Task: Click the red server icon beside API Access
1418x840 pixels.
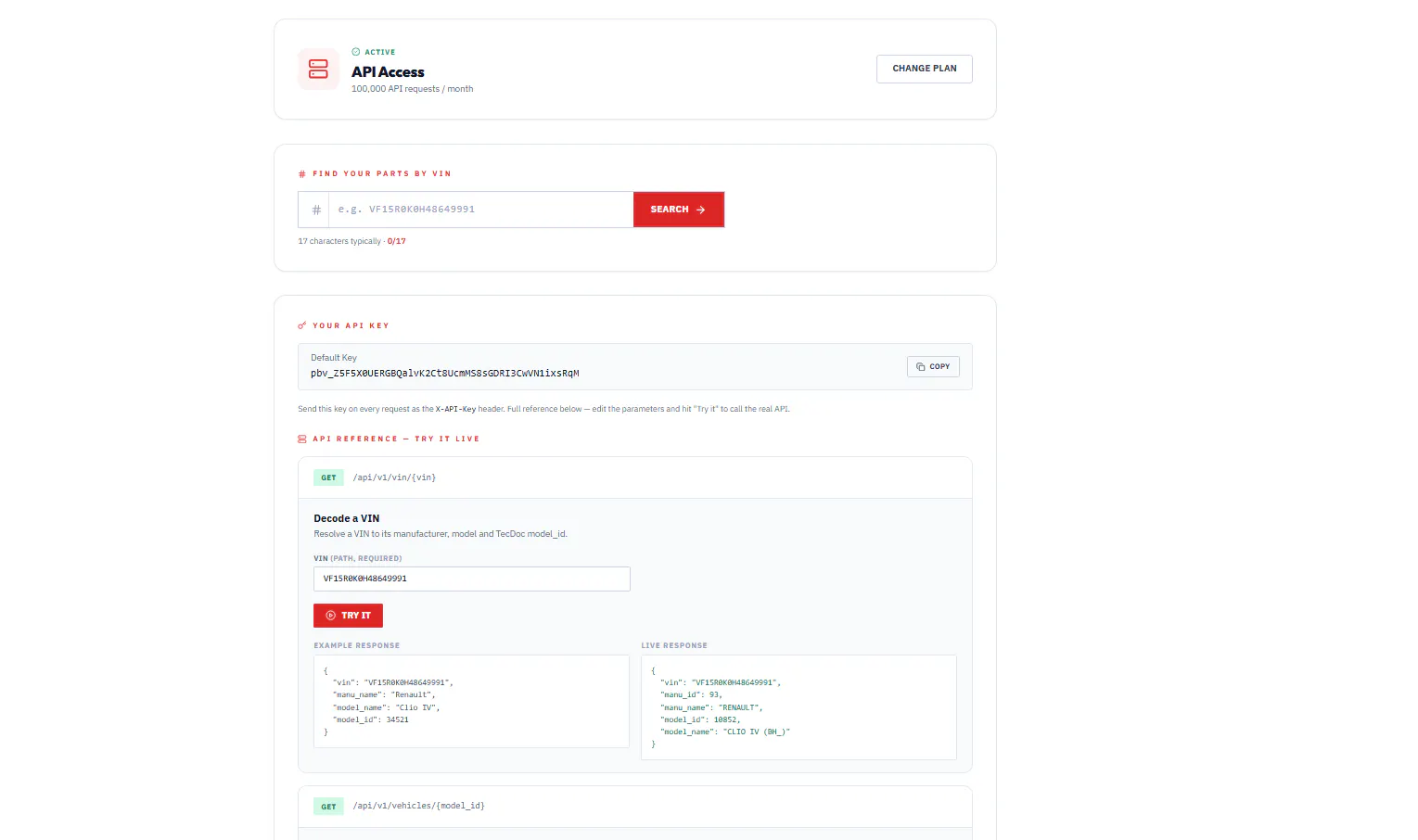Action: click(318, 69)
